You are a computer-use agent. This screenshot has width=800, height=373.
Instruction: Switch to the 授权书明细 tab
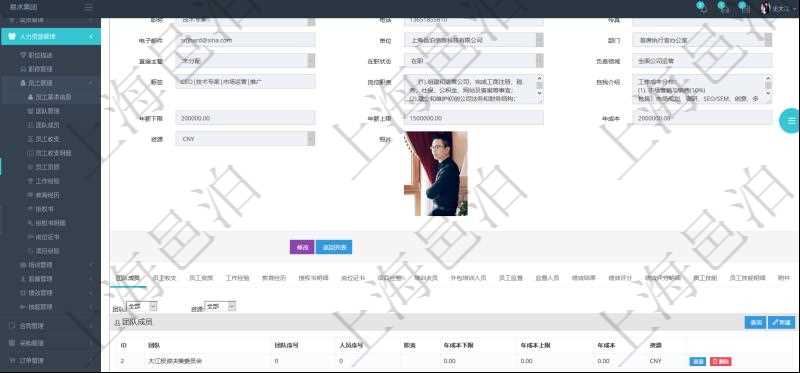coord(313,278)
